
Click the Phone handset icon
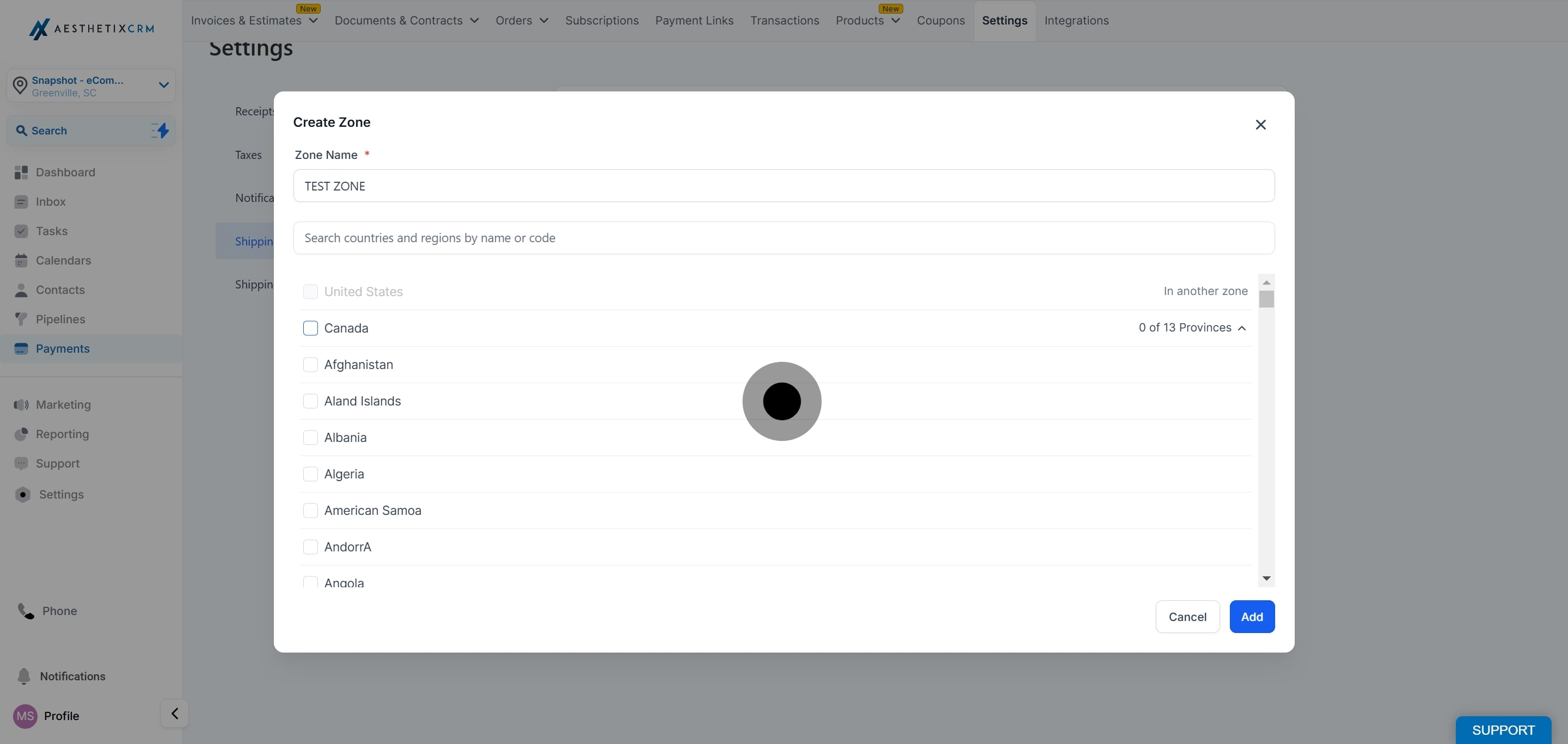click(x=26, y=611)
